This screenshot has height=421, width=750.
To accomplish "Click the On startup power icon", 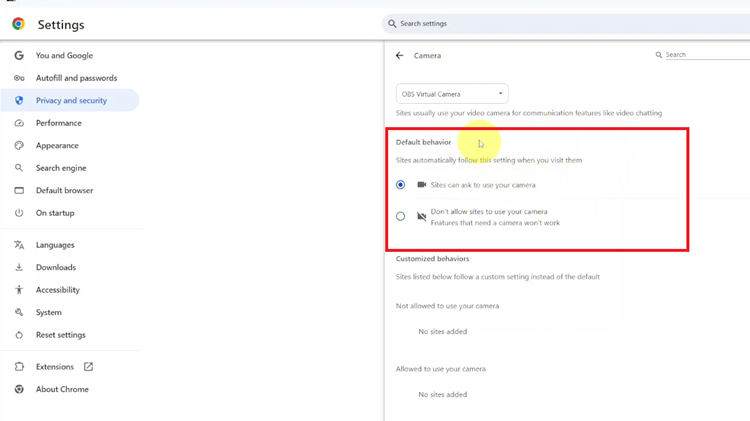I will pyautogui.click(x=19, y=213).
